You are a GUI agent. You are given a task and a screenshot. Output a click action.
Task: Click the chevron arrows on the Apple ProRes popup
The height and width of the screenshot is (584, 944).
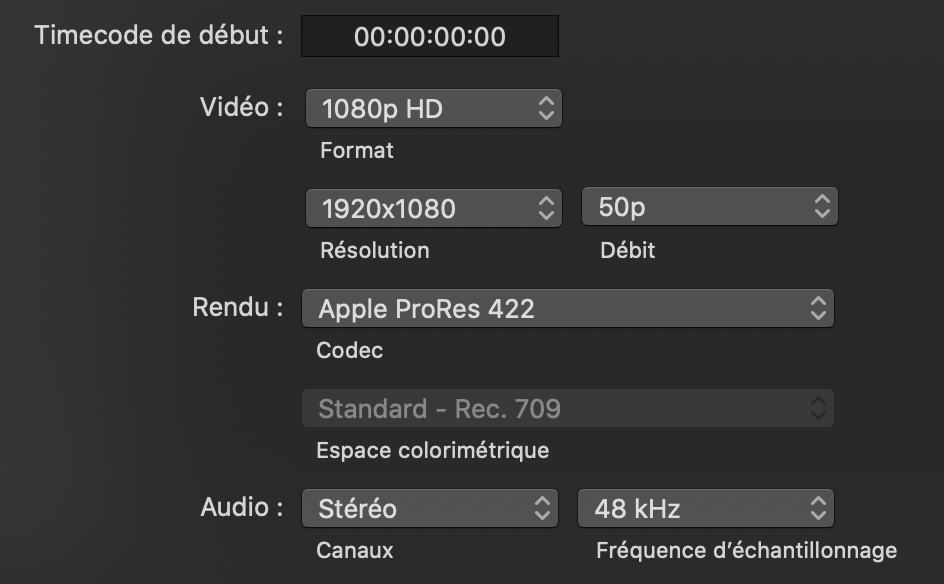click(x=818, y=309)
